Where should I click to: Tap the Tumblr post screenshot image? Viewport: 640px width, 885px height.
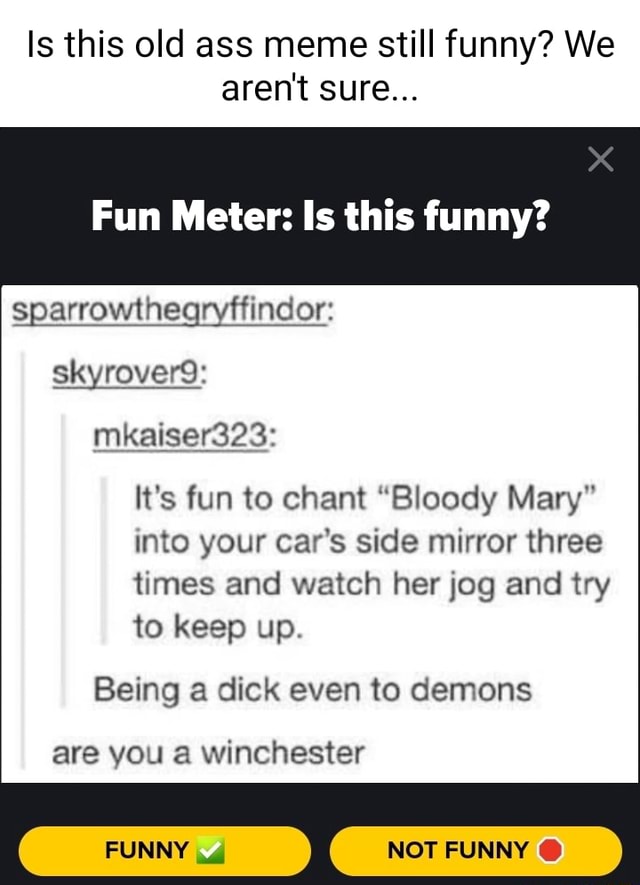pos(320,533)
